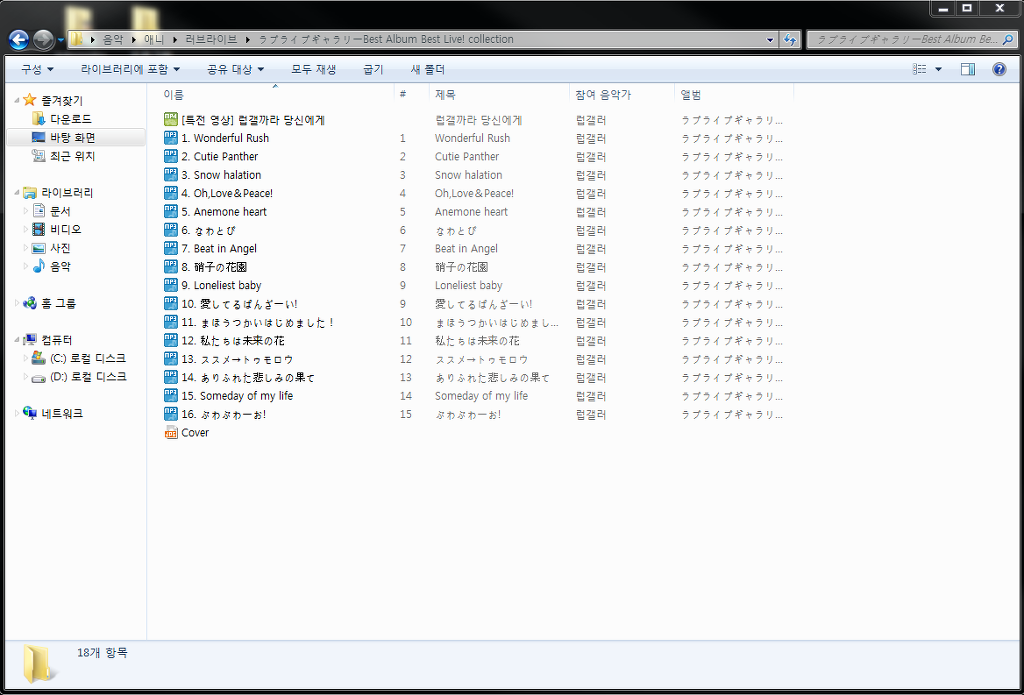Click the Cover image file icon
The image size is (1024, 695).
point(170,432)
